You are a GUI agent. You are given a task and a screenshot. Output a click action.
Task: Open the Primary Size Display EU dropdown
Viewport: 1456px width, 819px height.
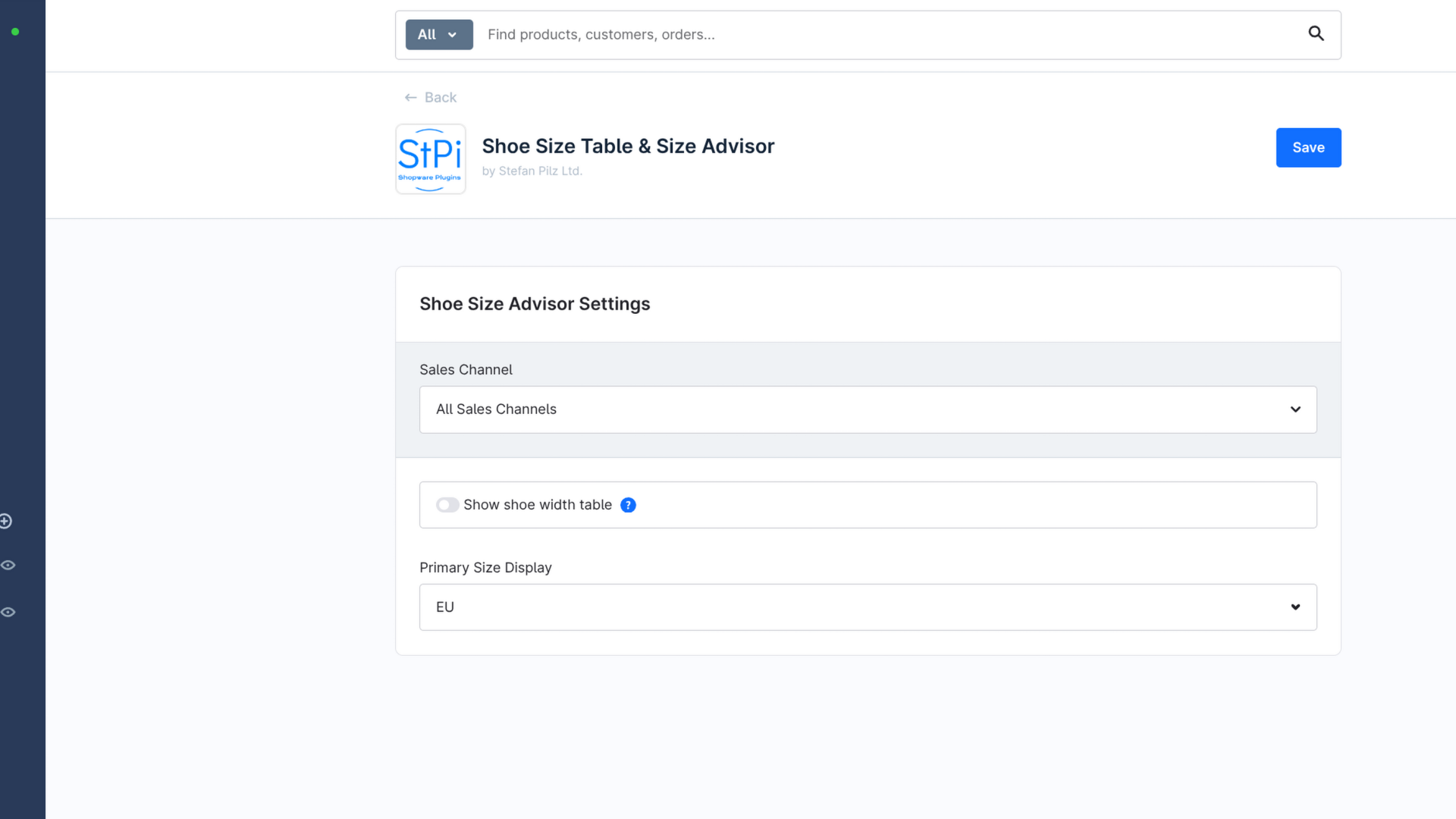(867, 607)
